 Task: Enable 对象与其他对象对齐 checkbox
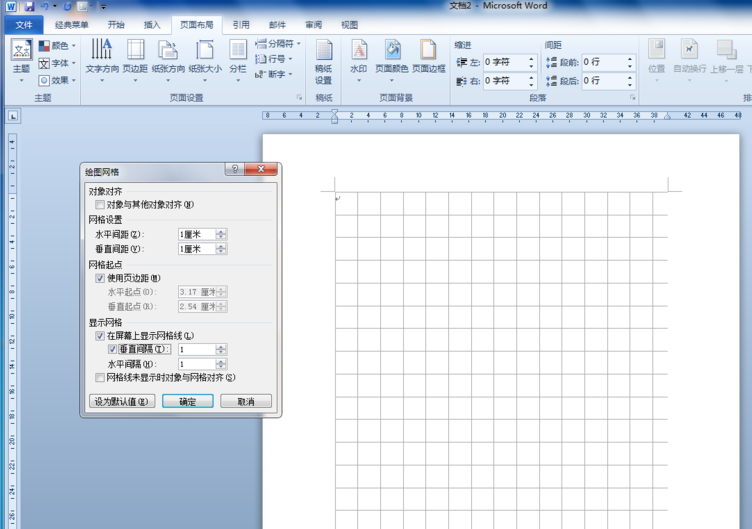tap(100, 205)
